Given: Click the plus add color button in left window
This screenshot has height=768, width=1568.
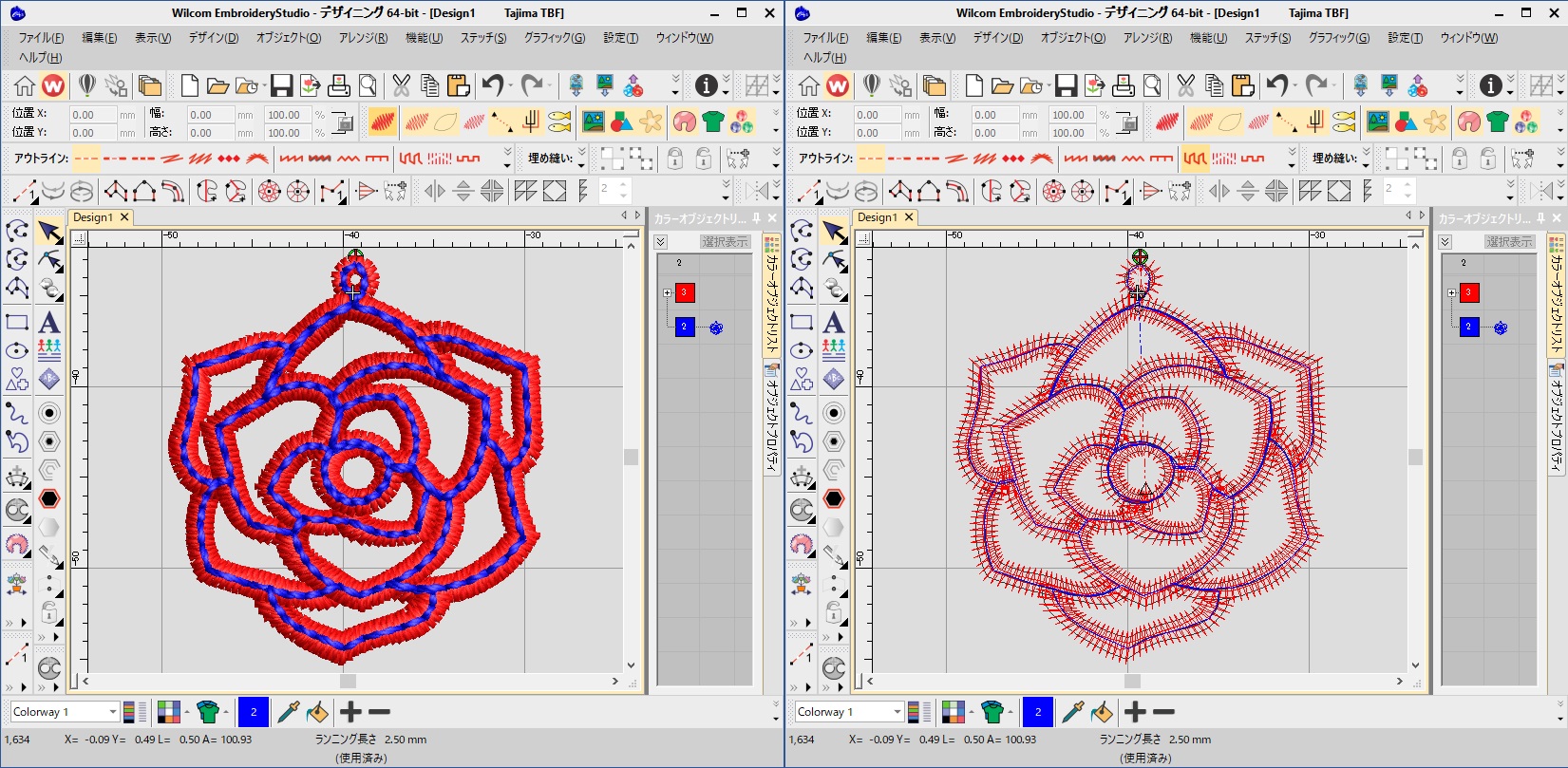Looking at the screenshot, I should (x=350, y=711).
